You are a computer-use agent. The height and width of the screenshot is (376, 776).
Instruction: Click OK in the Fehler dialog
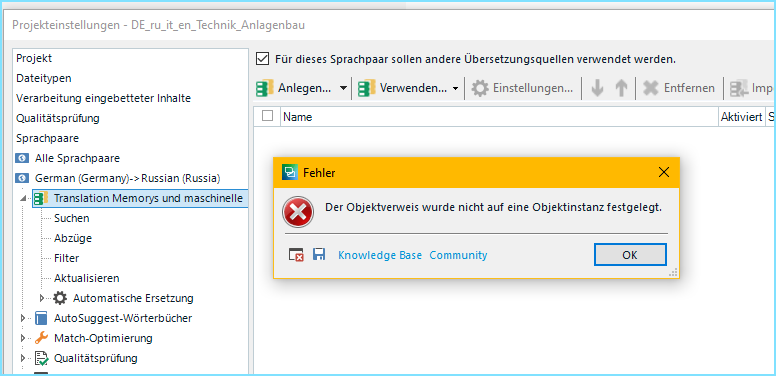(630, 255)
